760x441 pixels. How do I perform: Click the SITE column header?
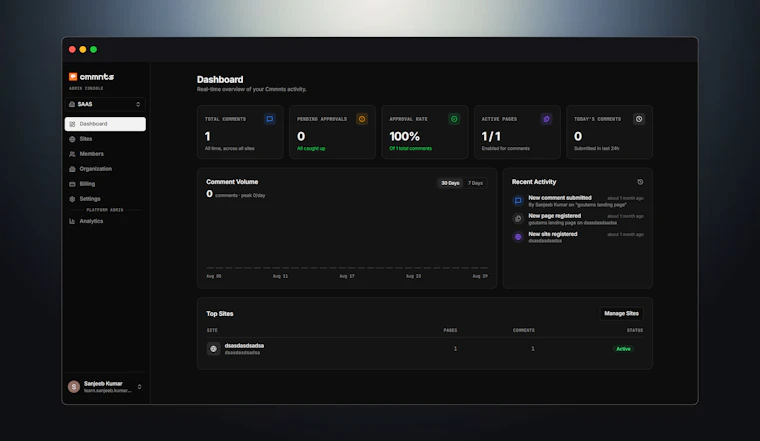[x=212, y=331]
